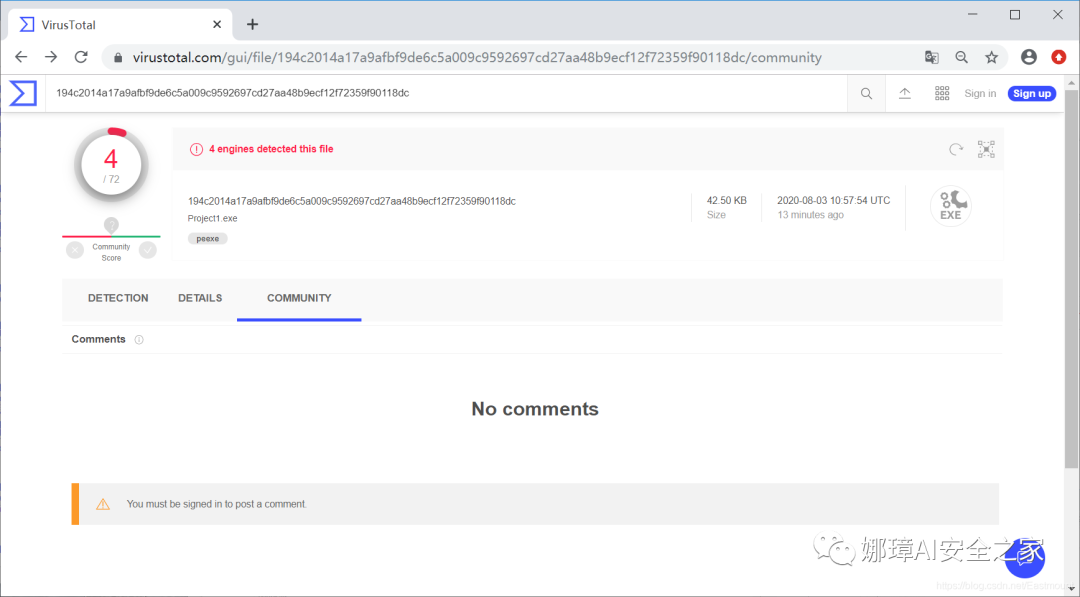This screenshot has width=1080, height=597.
Task: Click the browser address bar URL
Action: coord(477,58)
